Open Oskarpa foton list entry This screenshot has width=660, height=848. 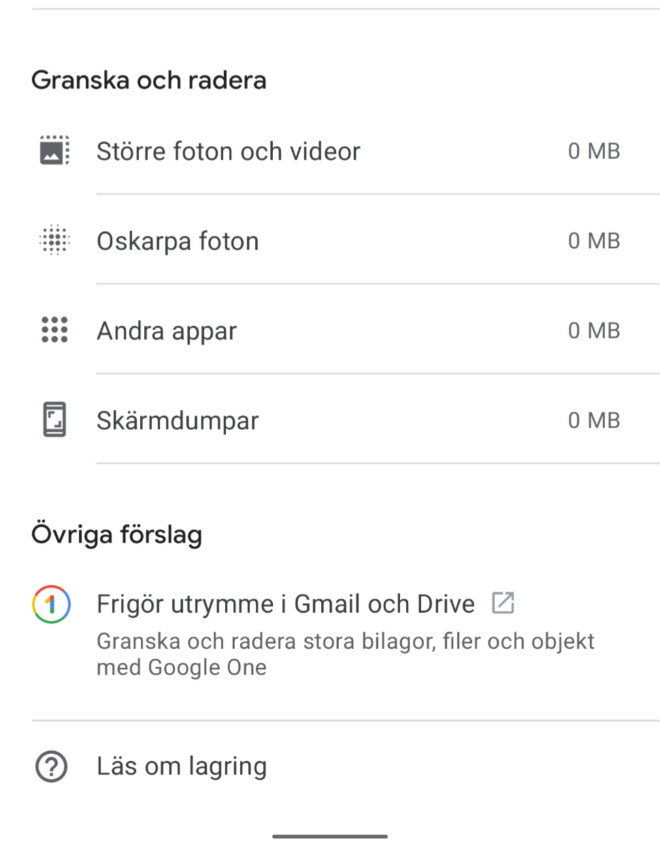(330, 240)
